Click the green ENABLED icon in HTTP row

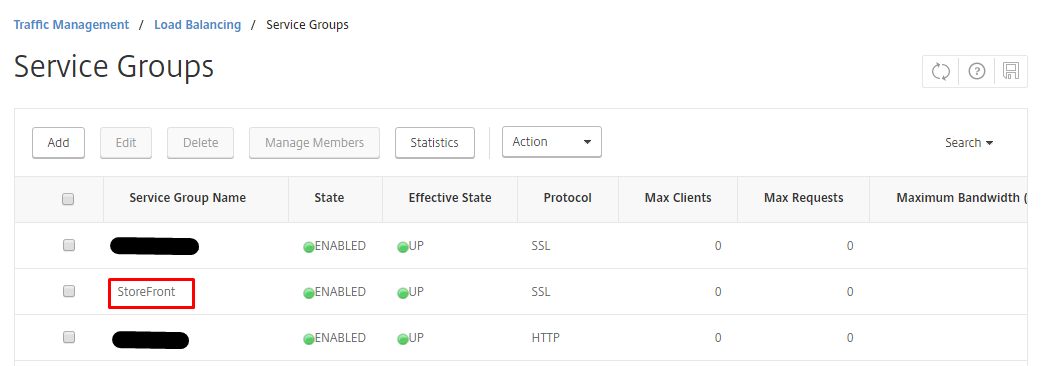point(309,339)
